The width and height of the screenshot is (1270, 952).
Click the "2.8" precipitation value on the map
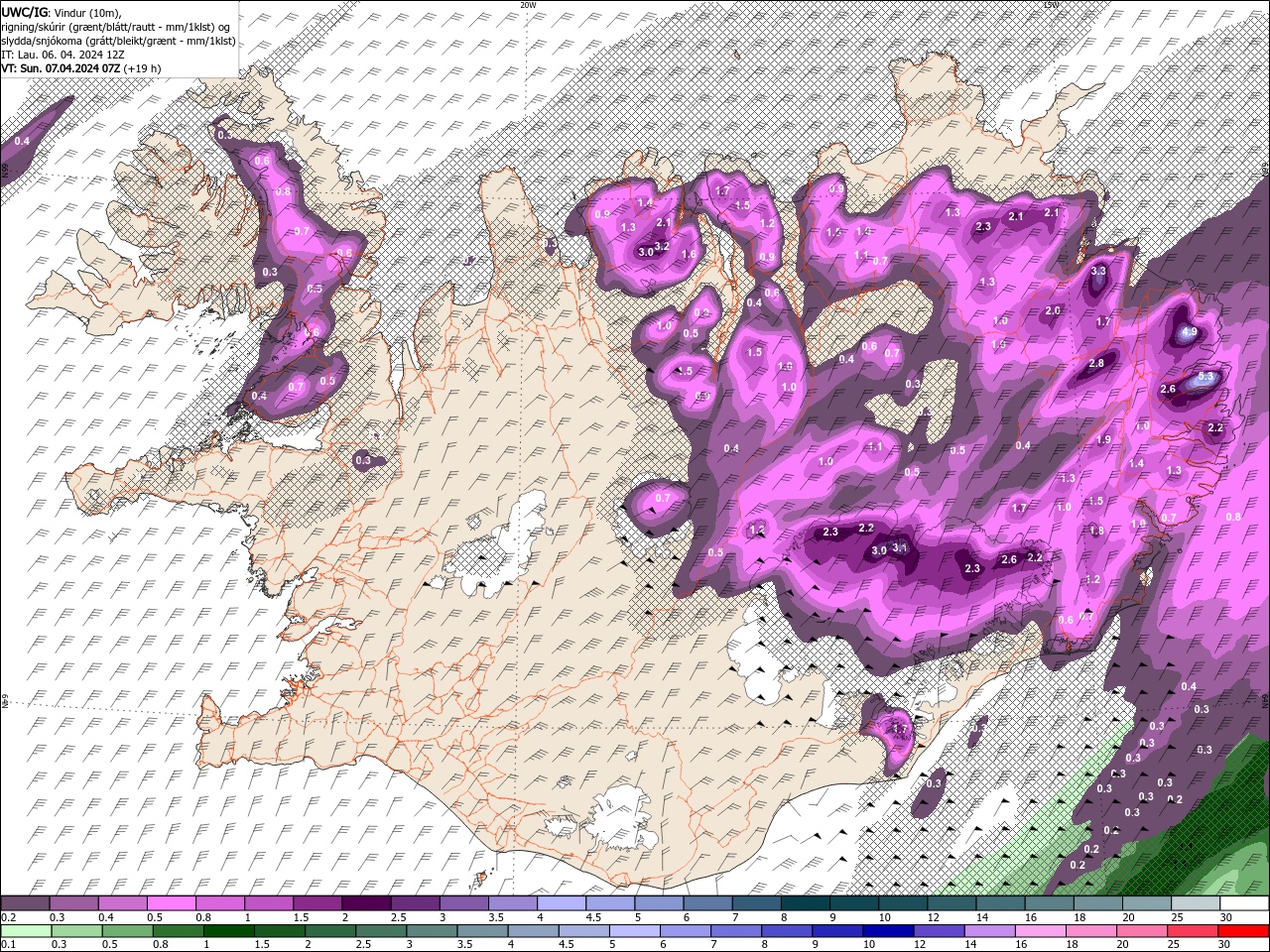tap(1096, 364)
